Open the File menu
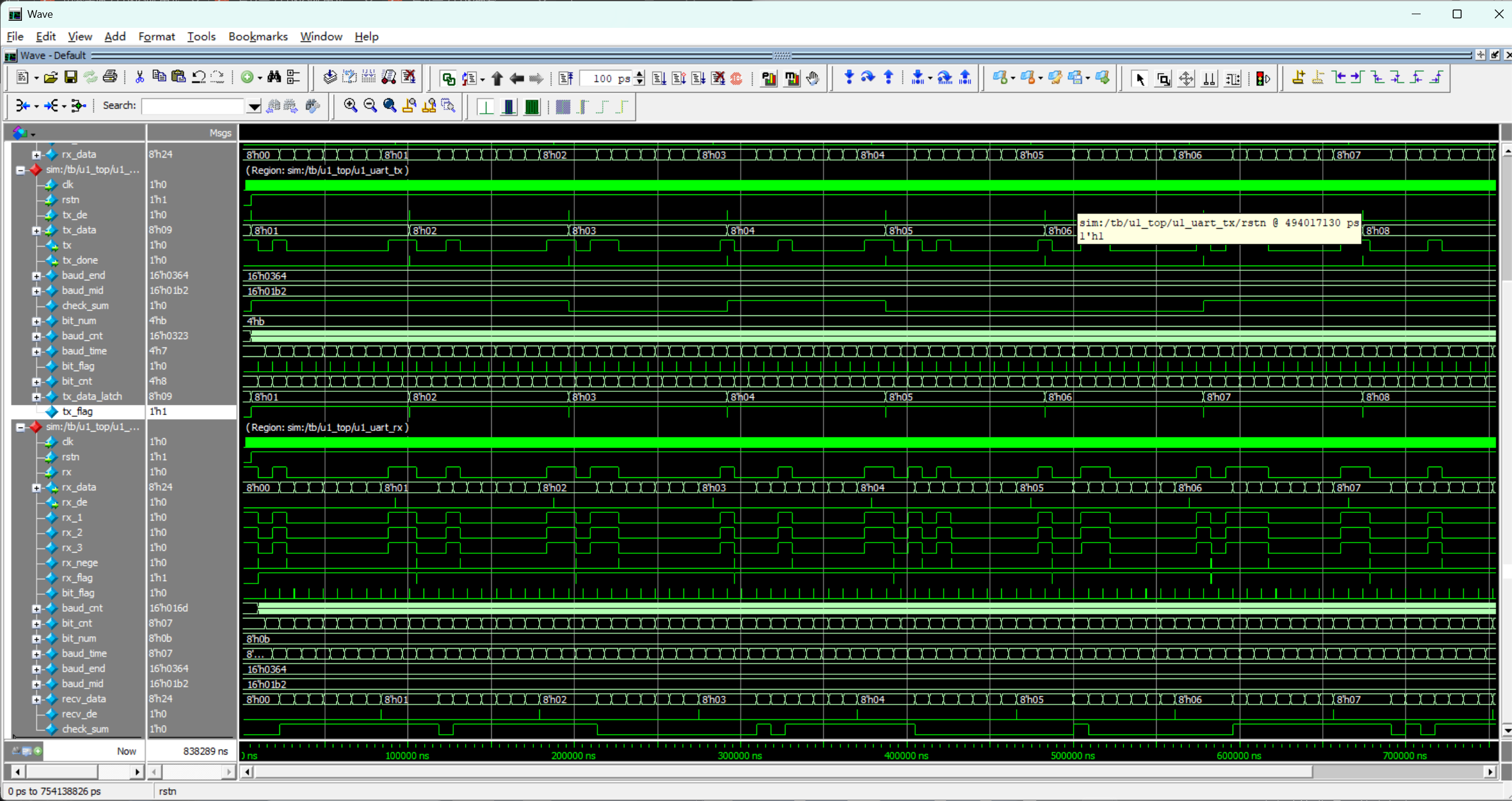 pyautogui.click(x=15, y=37)
